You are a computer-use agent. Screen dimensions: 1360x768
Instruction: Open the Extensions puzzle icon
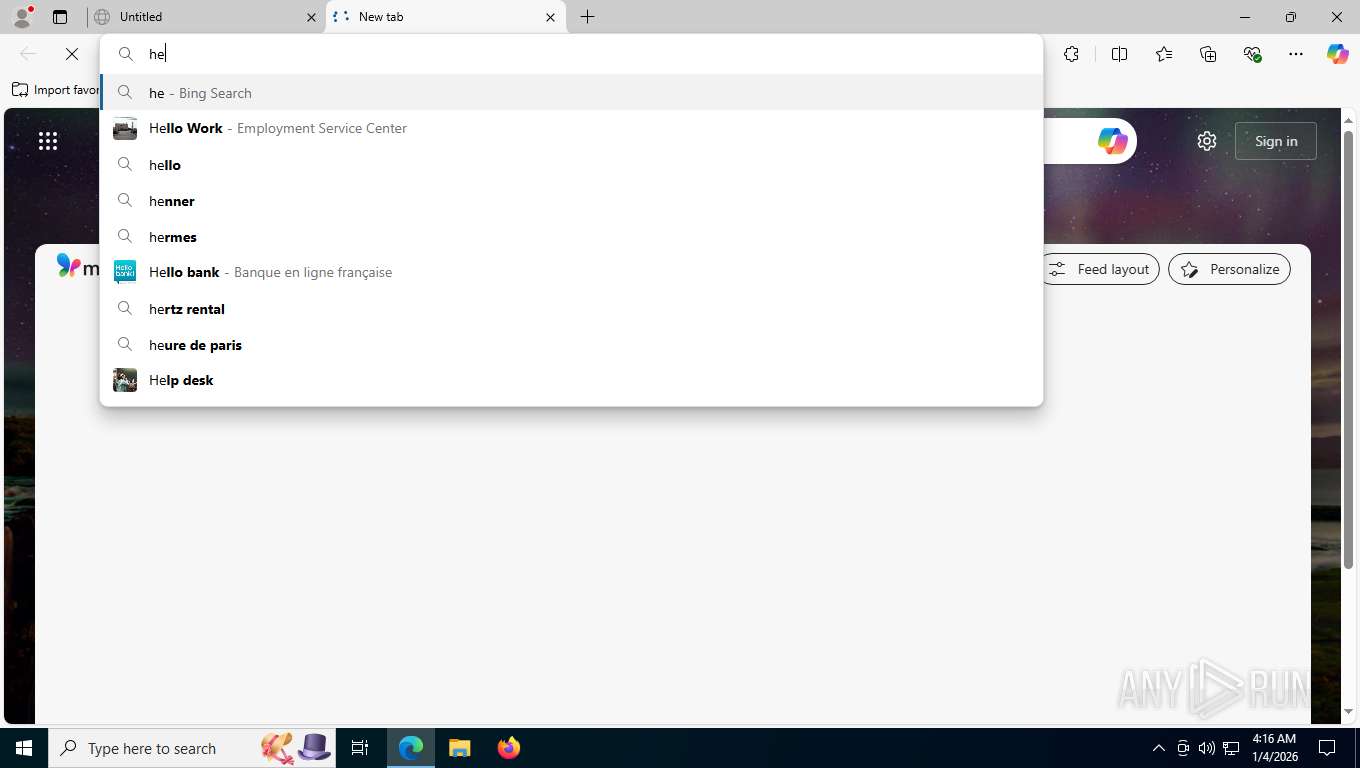[x=1071, y=54]
